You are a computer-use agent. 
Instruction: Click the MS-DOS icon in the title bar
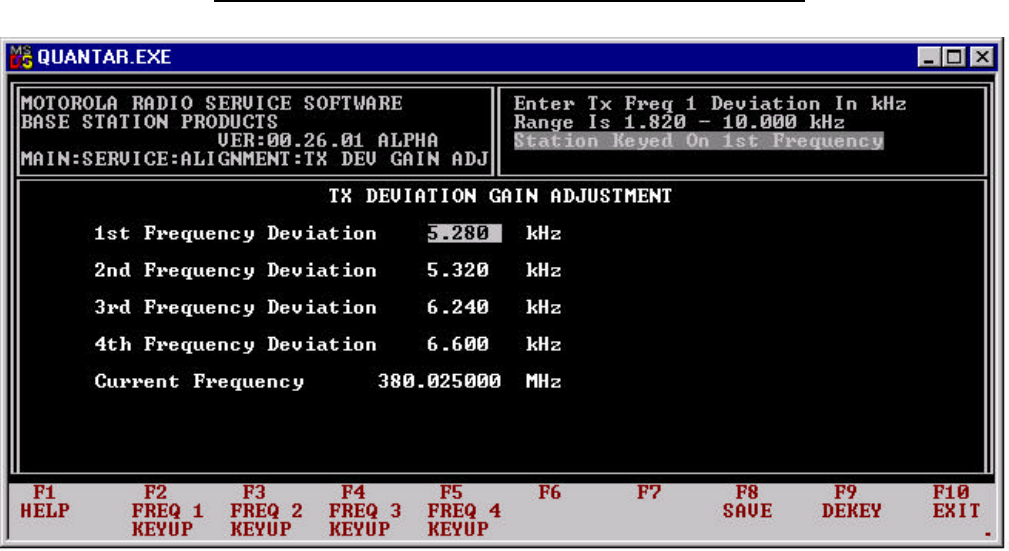pos(21,57)
